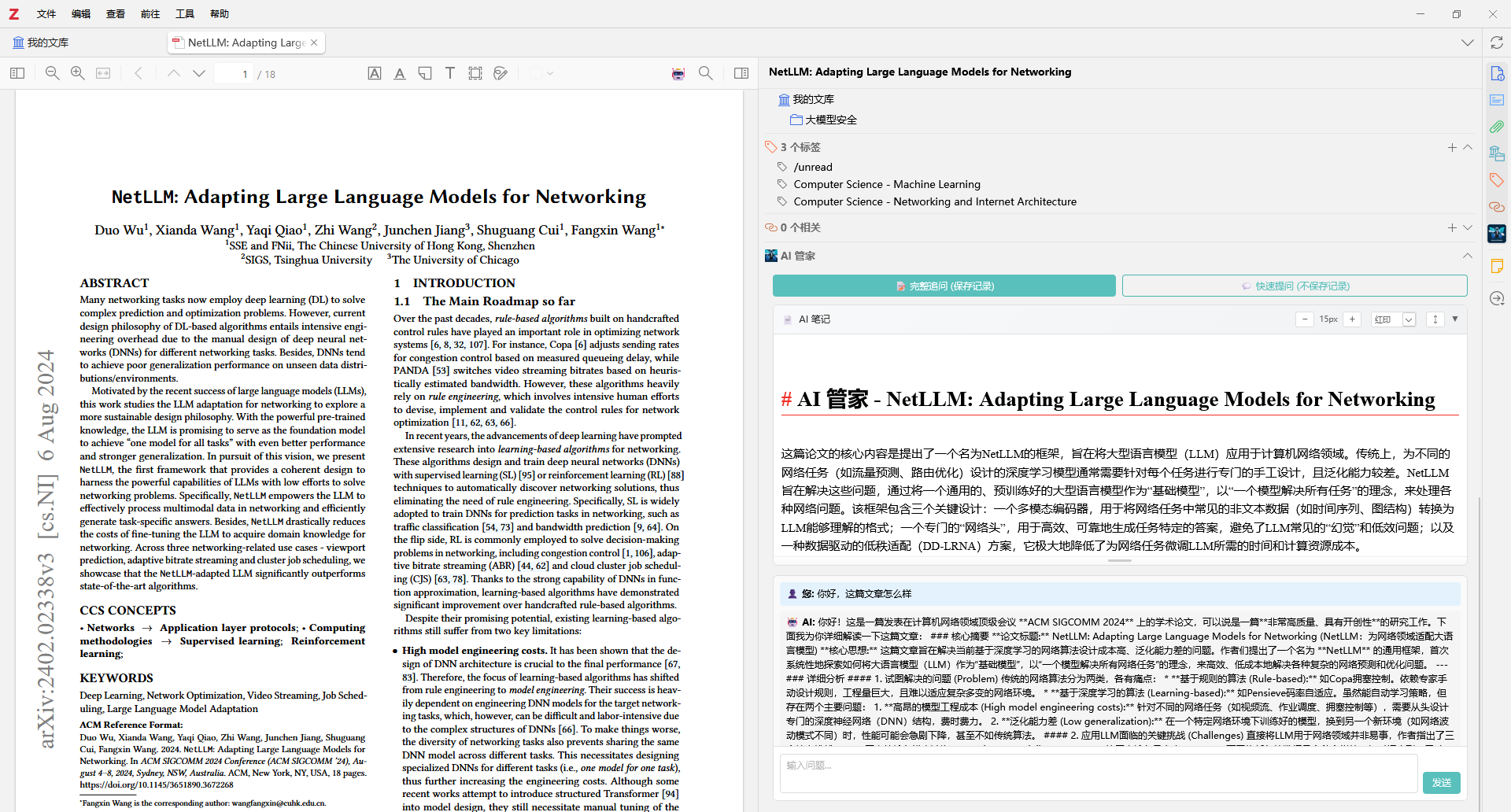
Task: Select the highlight text annotation tool
Action: click(375, 73)
